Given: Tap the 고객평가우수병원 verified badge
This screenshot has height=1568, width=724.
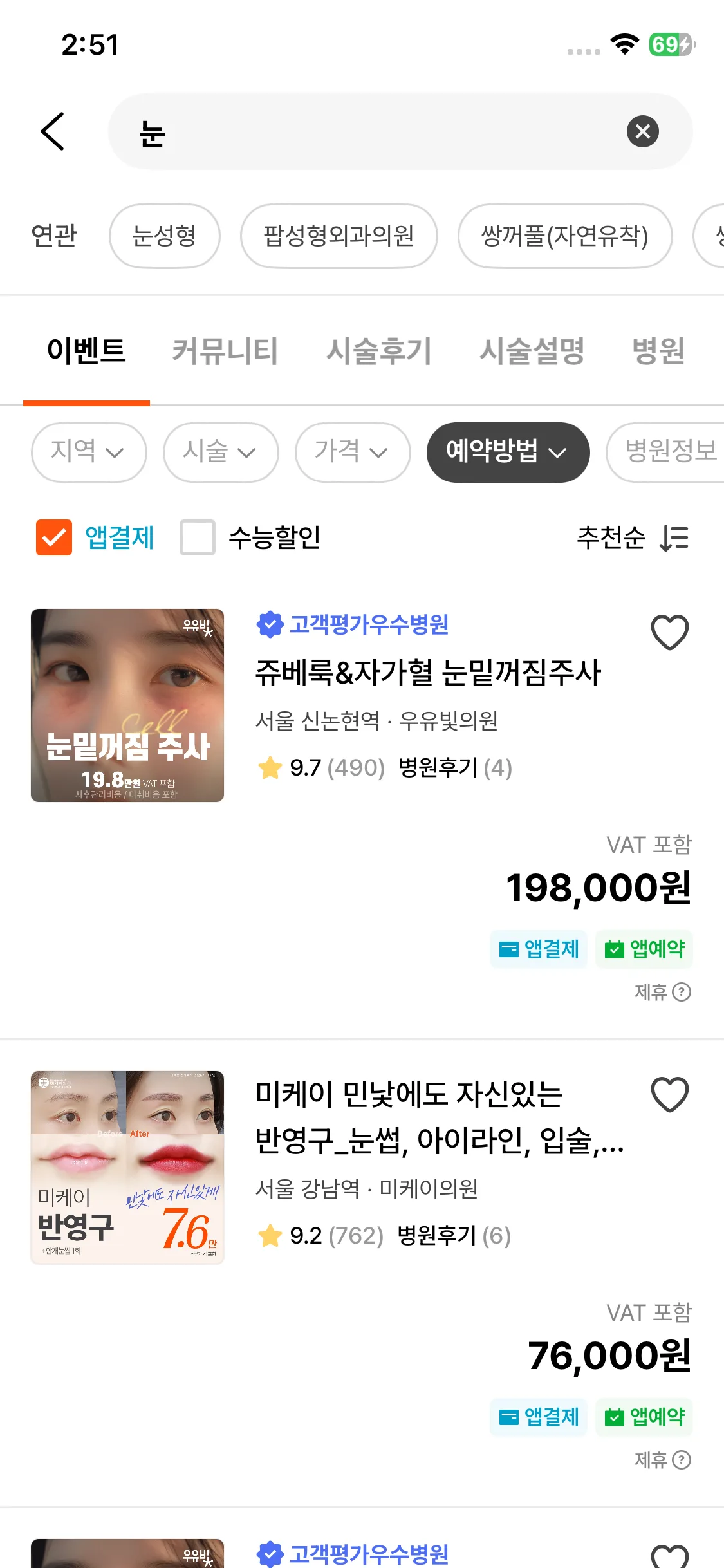Looking at the screenshot, I should click(270, 624).
